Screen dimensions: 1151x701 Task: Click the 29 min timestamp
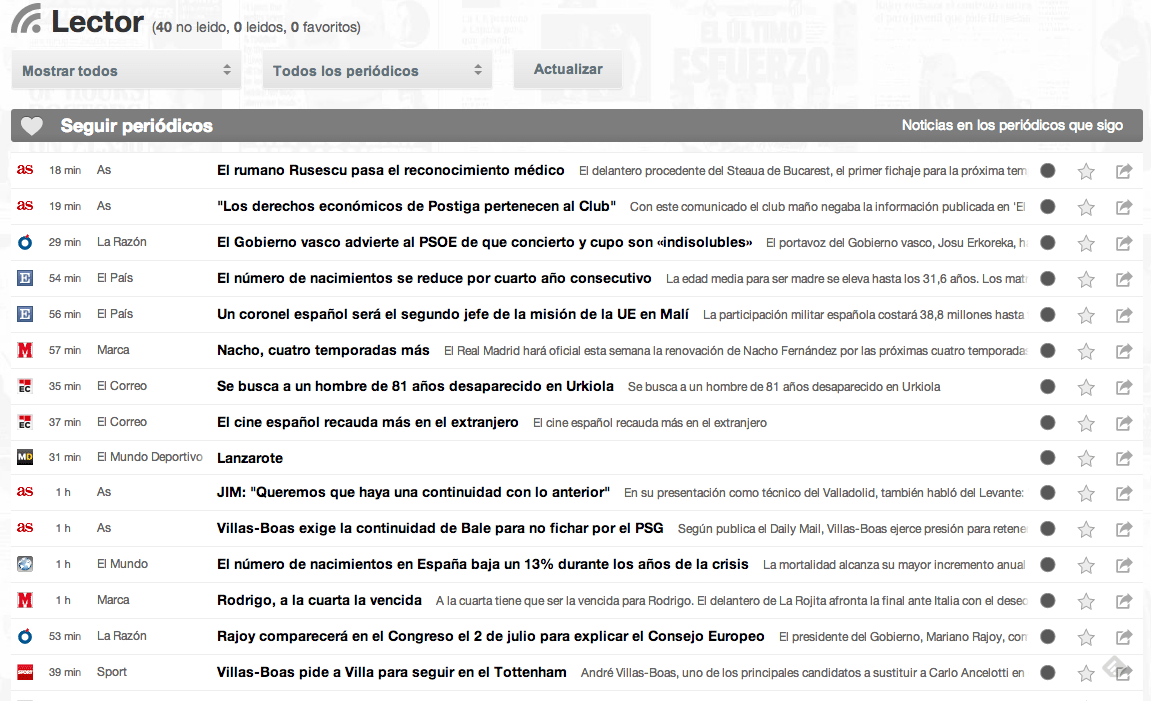pos(65,242)
